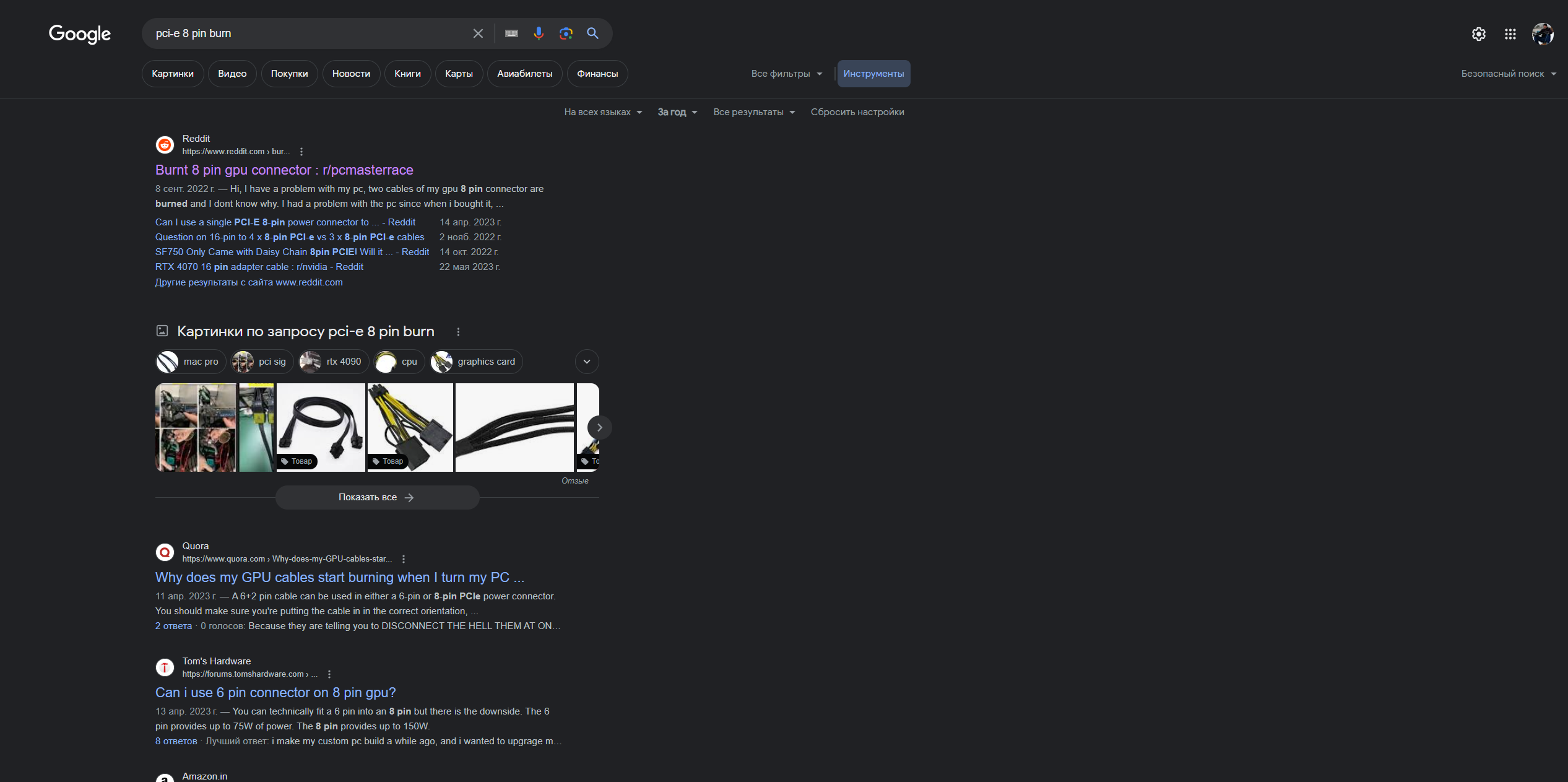The height and width of the screenshot is (782, 1568).
Task: Expand more image filter chips
Action: click(x=587, y=362)
